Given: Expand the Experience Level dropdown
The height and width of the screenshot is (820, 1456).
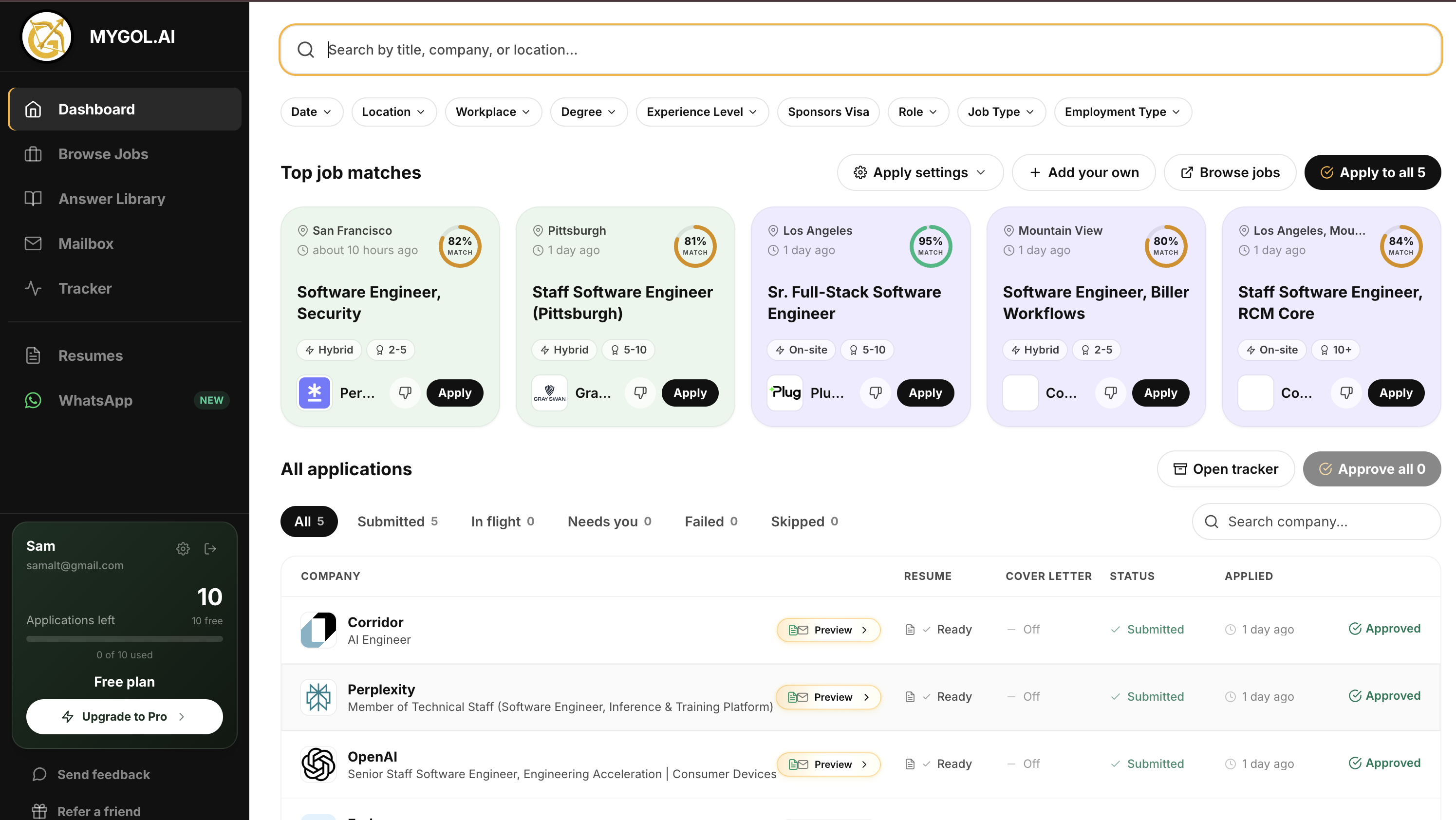Looking at the screenshot, I should 702,112.
